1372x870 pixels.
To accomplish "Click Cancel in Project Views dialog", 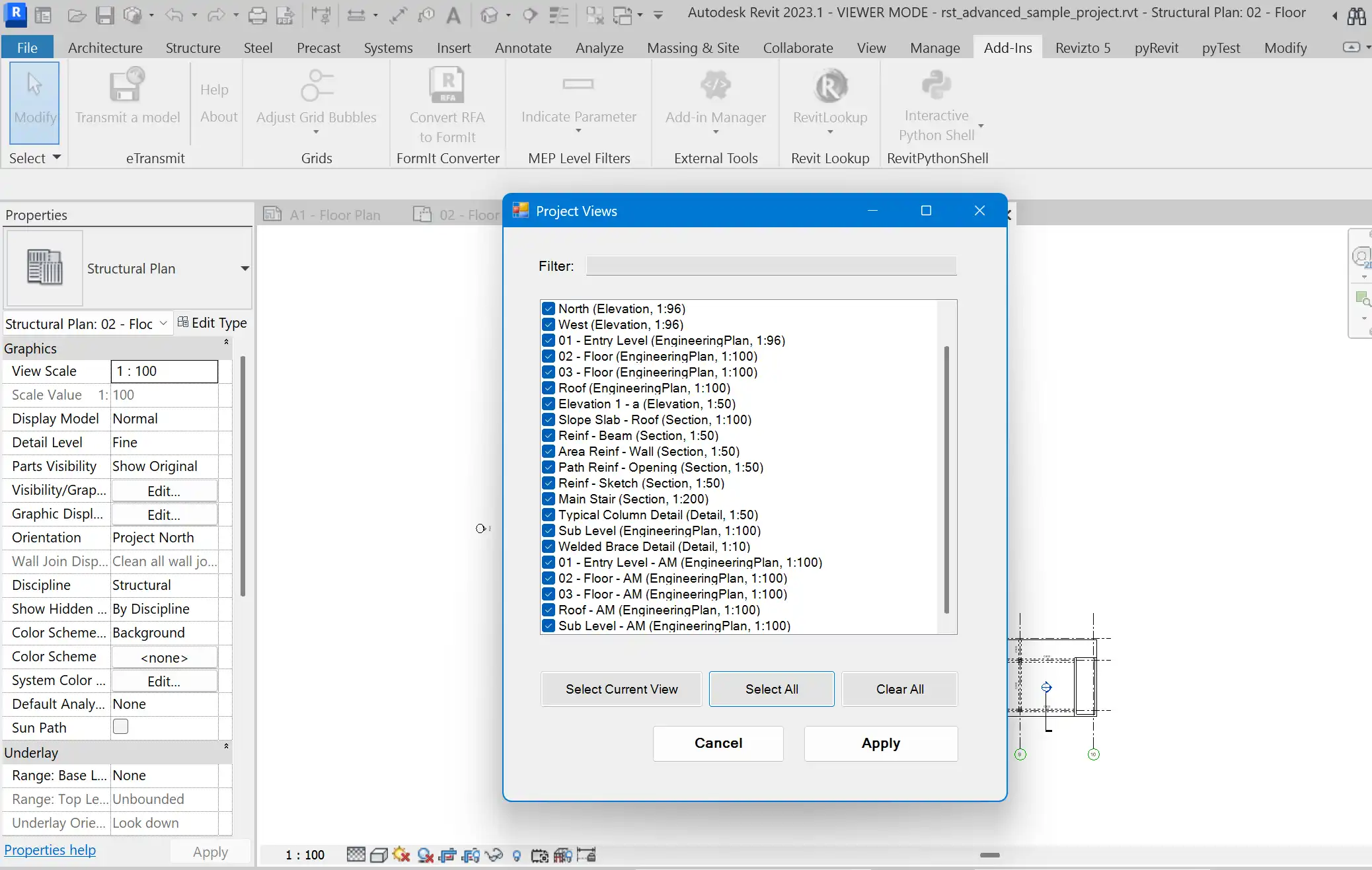I will click(x=718, y=743).
